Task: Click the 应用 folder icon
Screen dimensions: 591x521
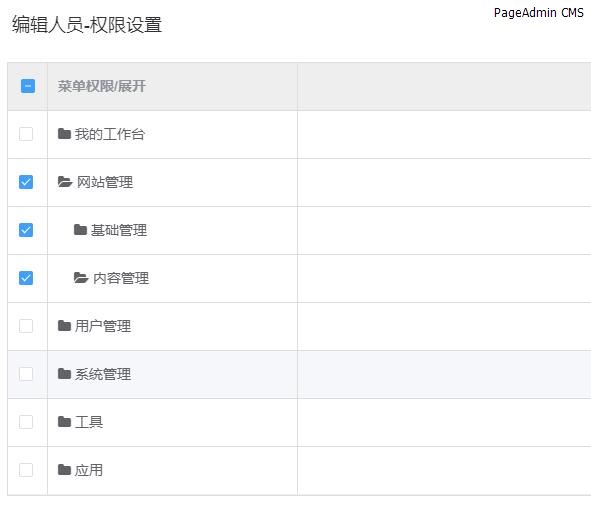Action: [64, 470]
